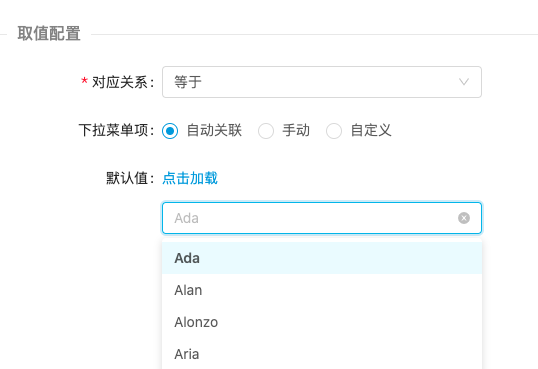Click the 自定义 option label text
Viewport: 538px width, 369px height.
pyautogui.click(x=371, y=130)
